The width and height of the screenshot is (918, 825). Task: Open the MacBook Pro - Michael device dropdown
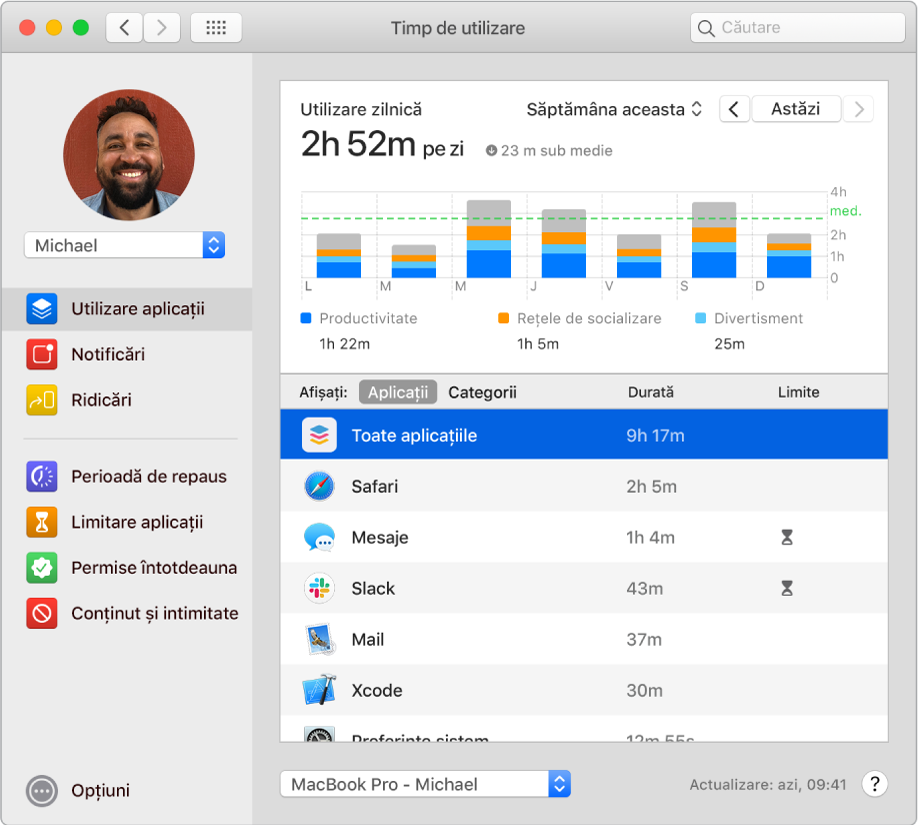[425, 785]
